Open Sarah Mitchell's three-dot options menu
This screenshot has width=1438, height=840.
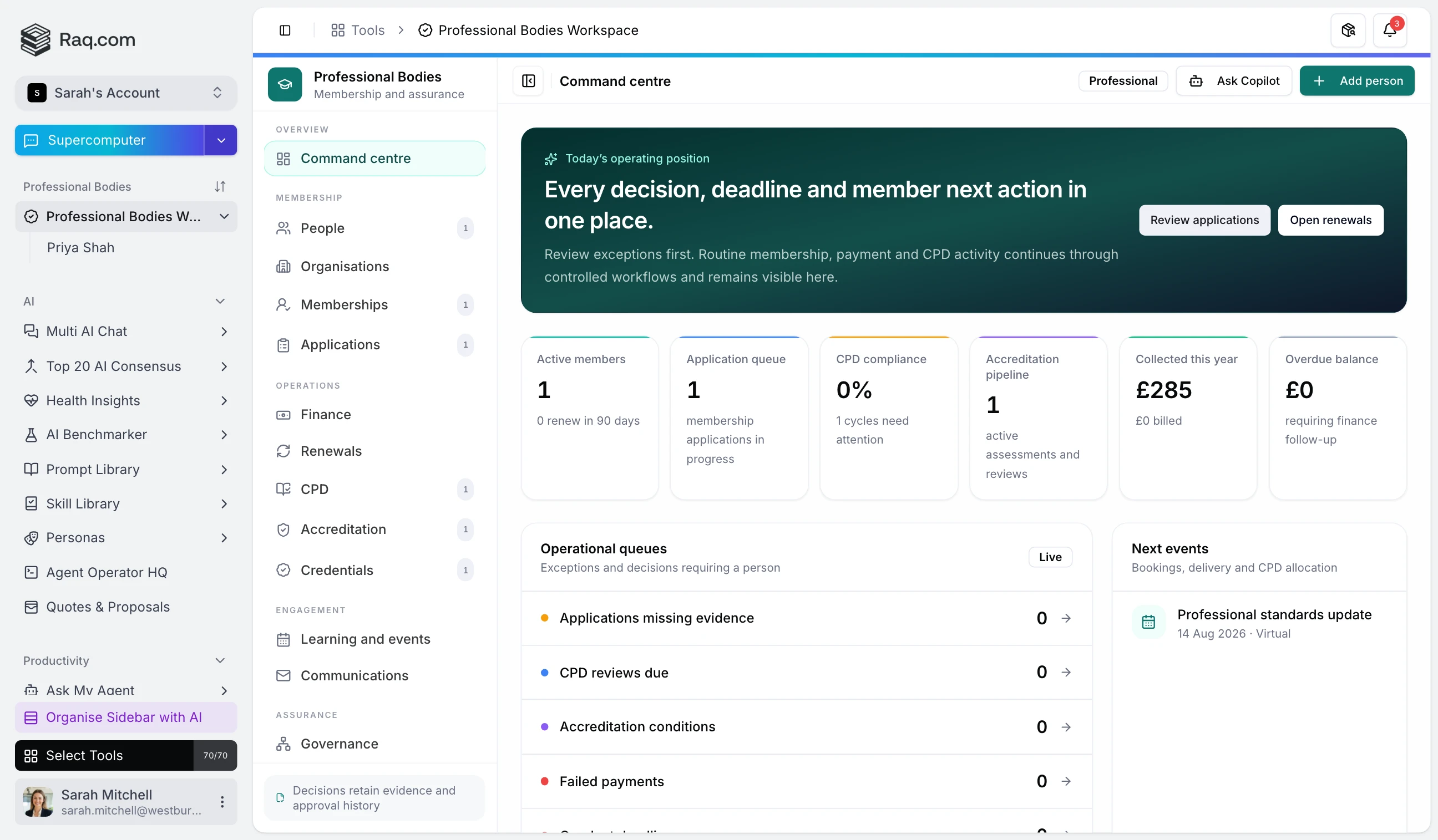(x=222, y=802)
